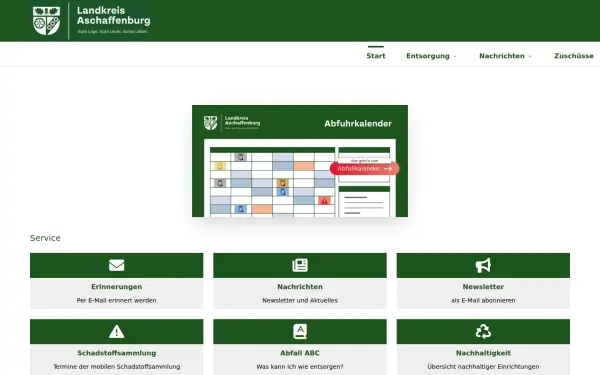
Task: Click the Landkreis Aschaffenburg coat of arms logo
Action: pyautogui.click(x=46, y=21)
